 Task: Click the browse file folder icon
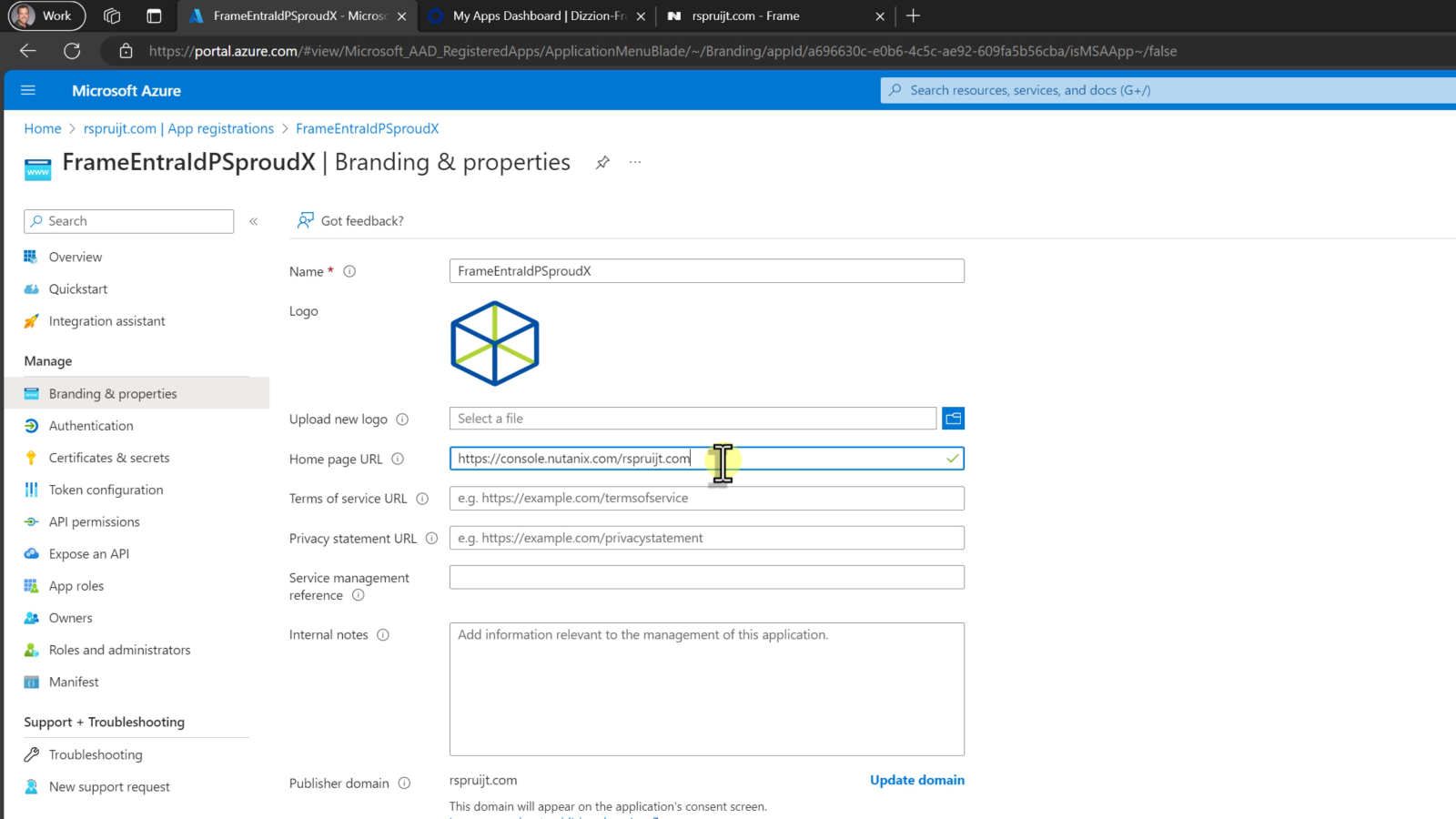953,419
